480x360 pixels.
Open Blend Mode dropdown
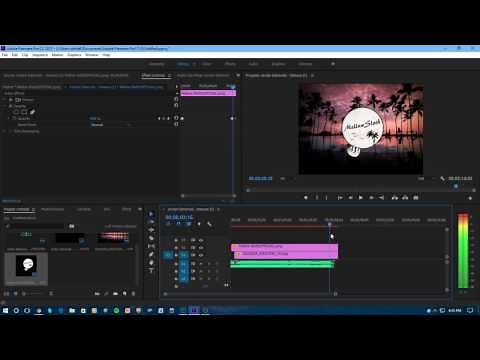point(111,125)
